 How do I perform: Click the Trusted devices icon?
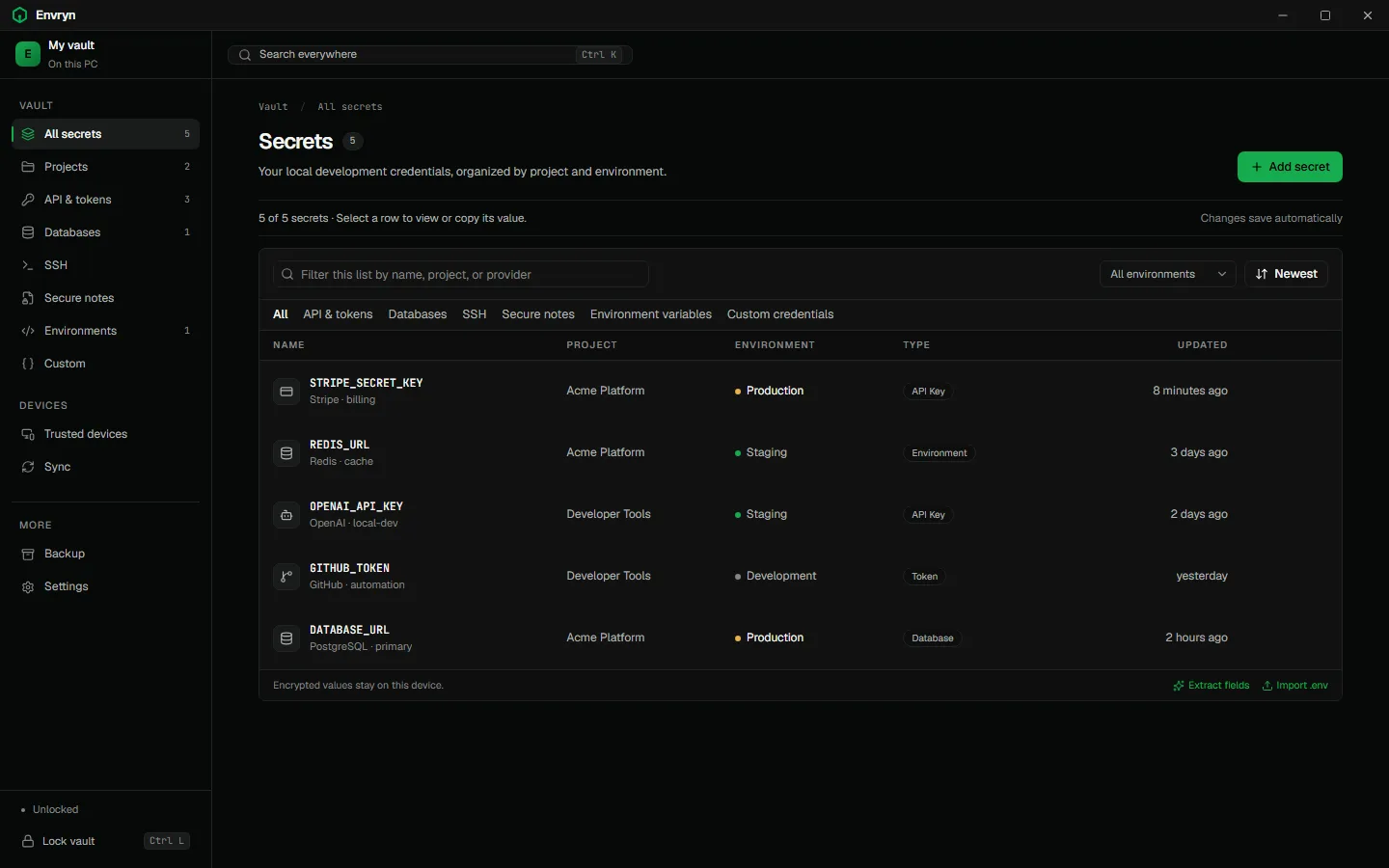click(x=28, y=434)
